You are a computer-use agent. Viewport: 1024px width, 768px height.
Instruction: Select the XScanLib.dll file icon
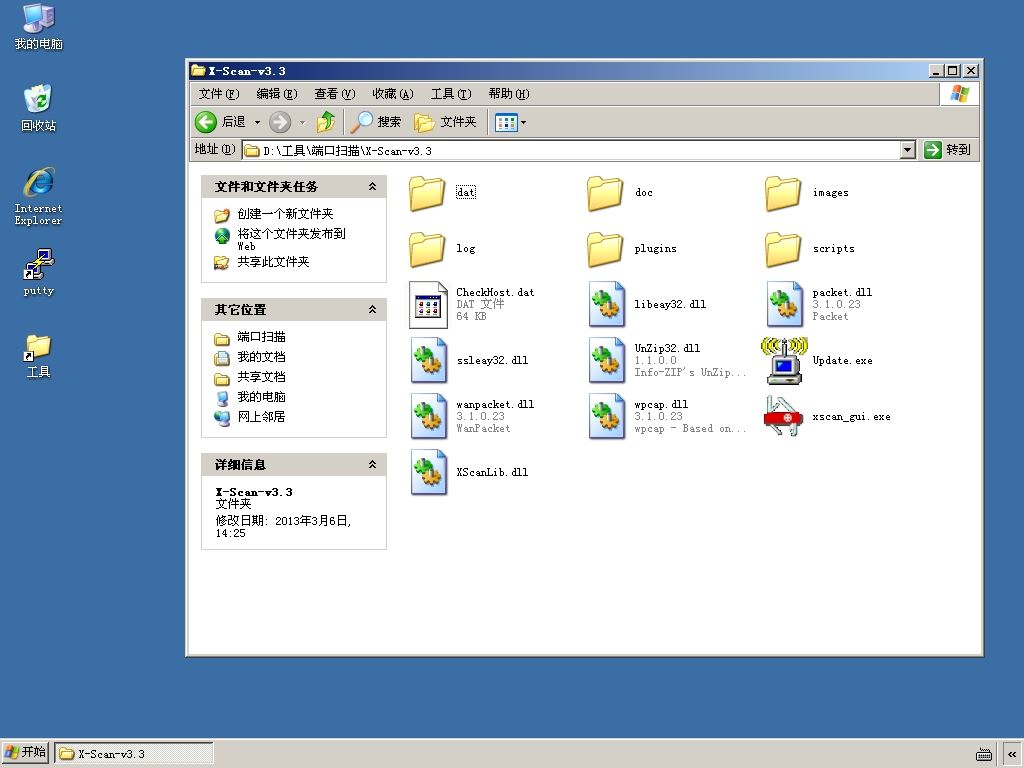tap(429, 473)
